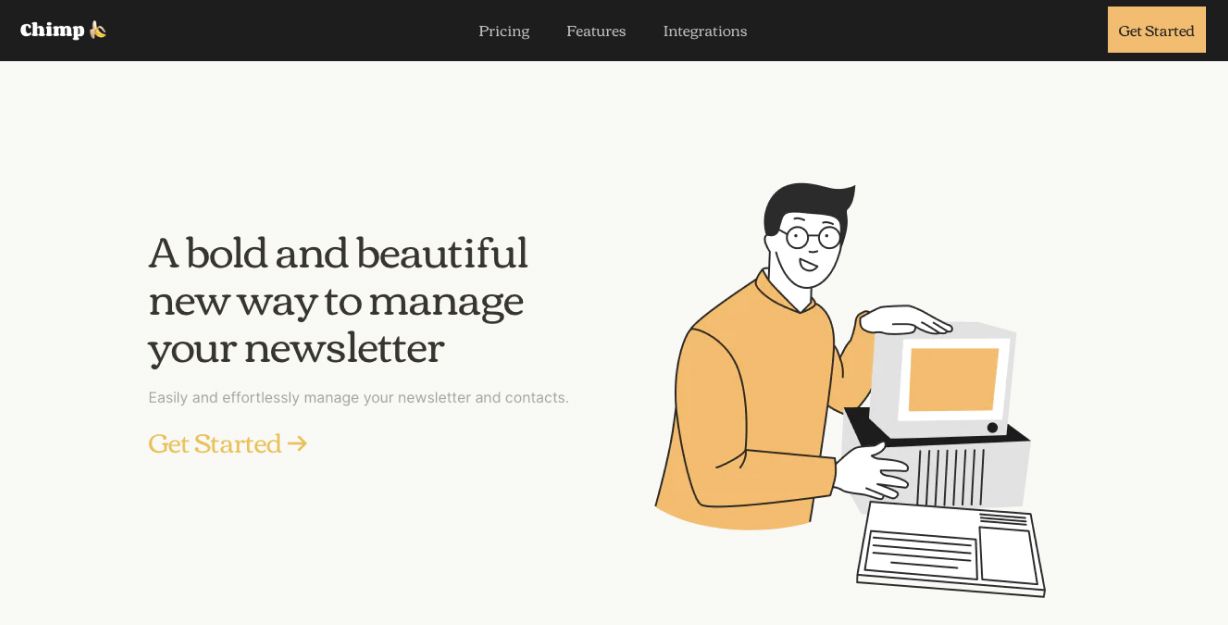Click the hand holding the computer base
Image resolution: width=1228 pixels, height=625 pixels.
tap(872, 470)
